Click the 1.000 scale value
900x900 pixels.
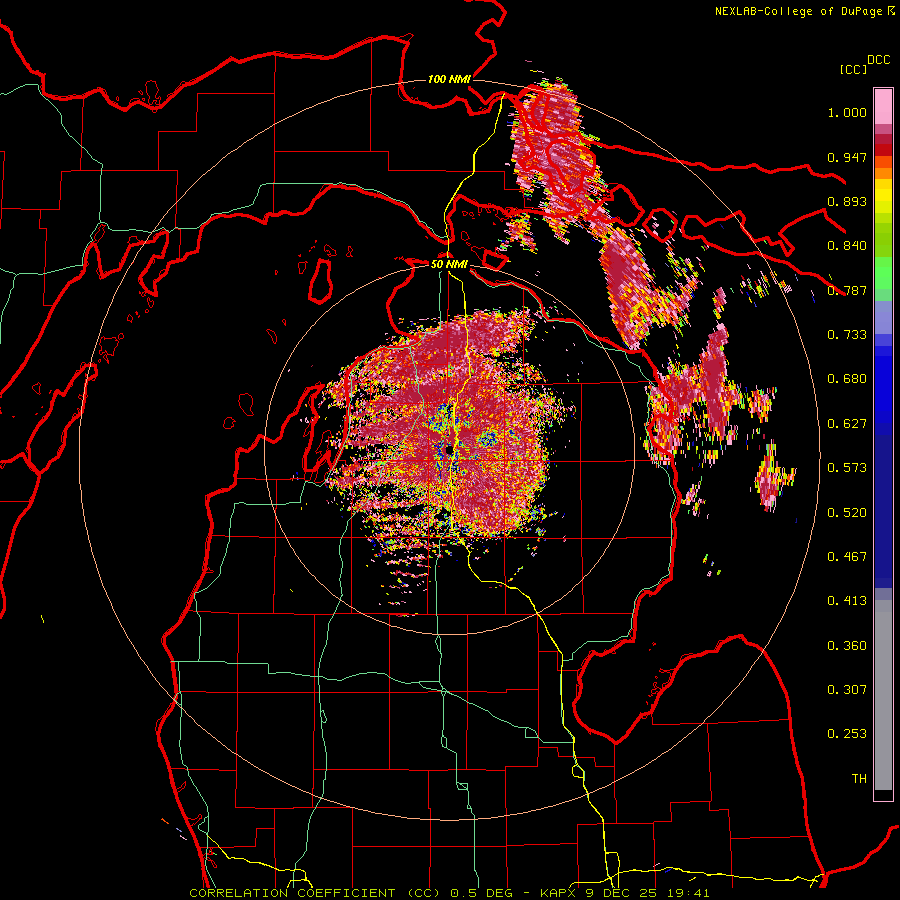point(847,112)
